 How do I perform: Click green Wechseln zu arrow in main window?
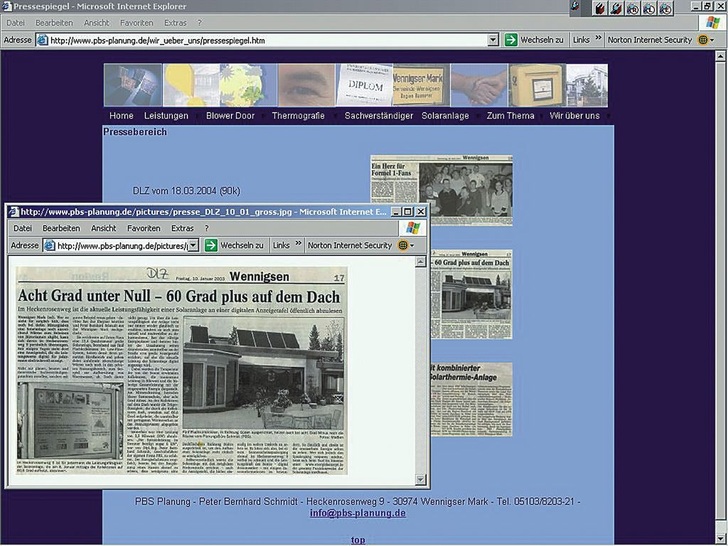[510, 40]
